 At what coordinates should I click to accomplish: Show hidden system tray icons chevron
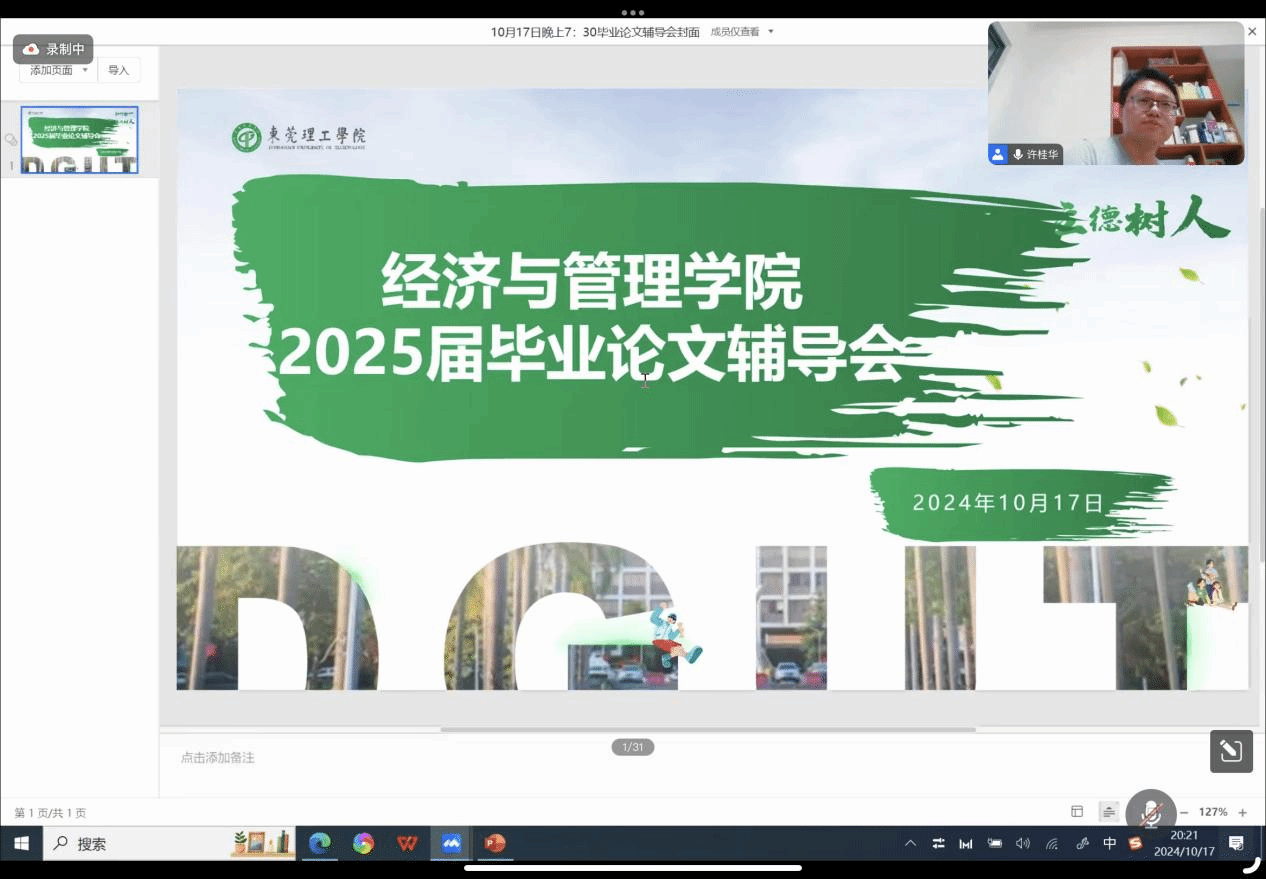click(910, 844)
